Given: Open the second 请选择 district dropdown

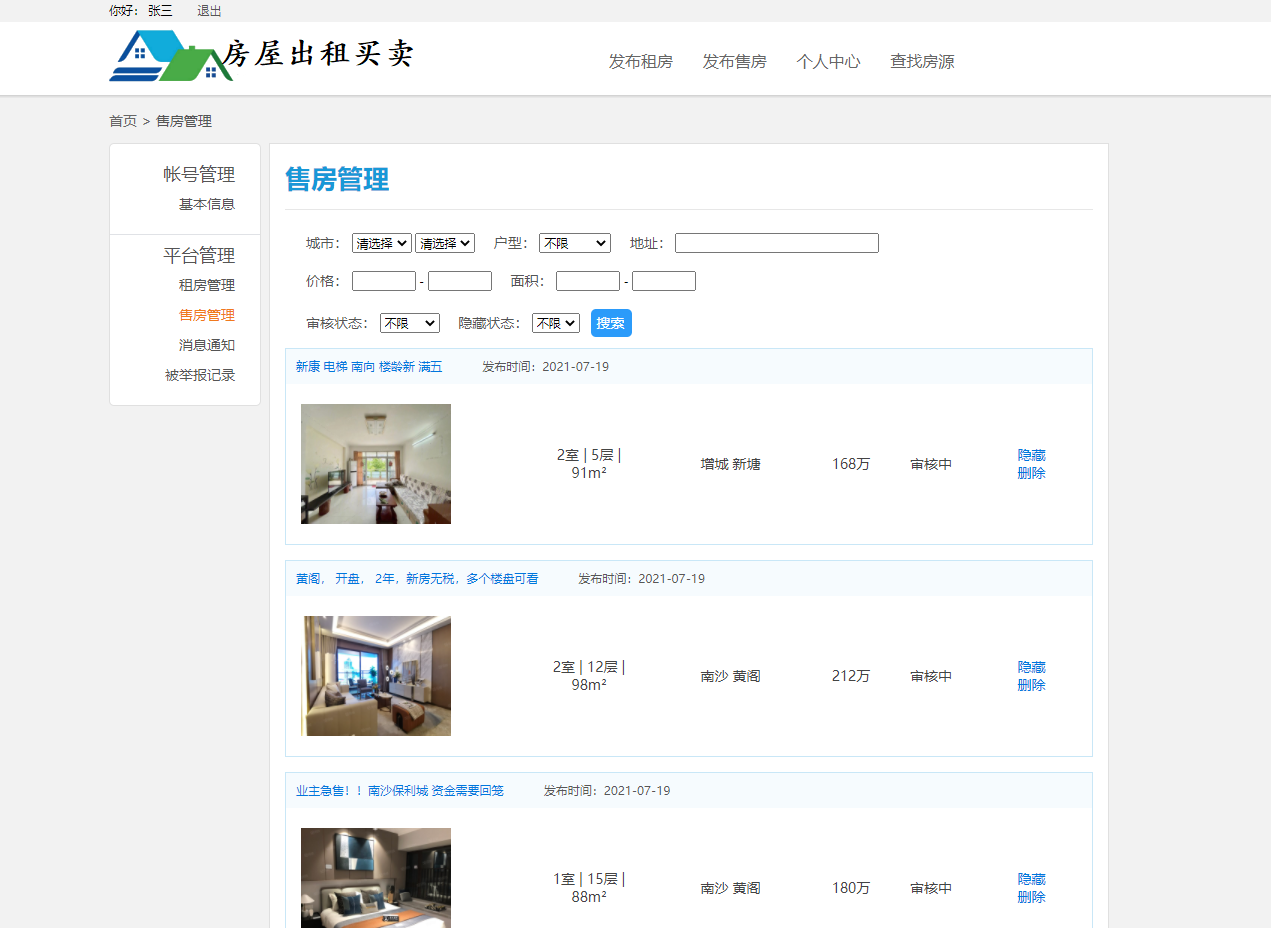Looking at the screenshot, I should [x=445, y=242].
